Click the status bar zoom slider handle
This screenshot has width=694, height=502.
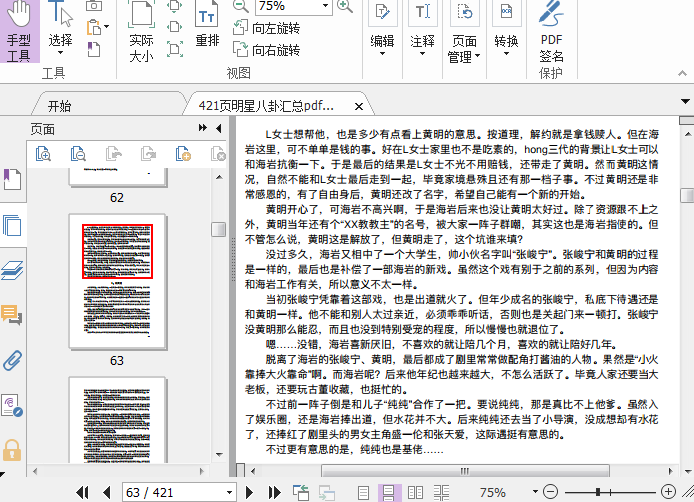coord(598,491)
